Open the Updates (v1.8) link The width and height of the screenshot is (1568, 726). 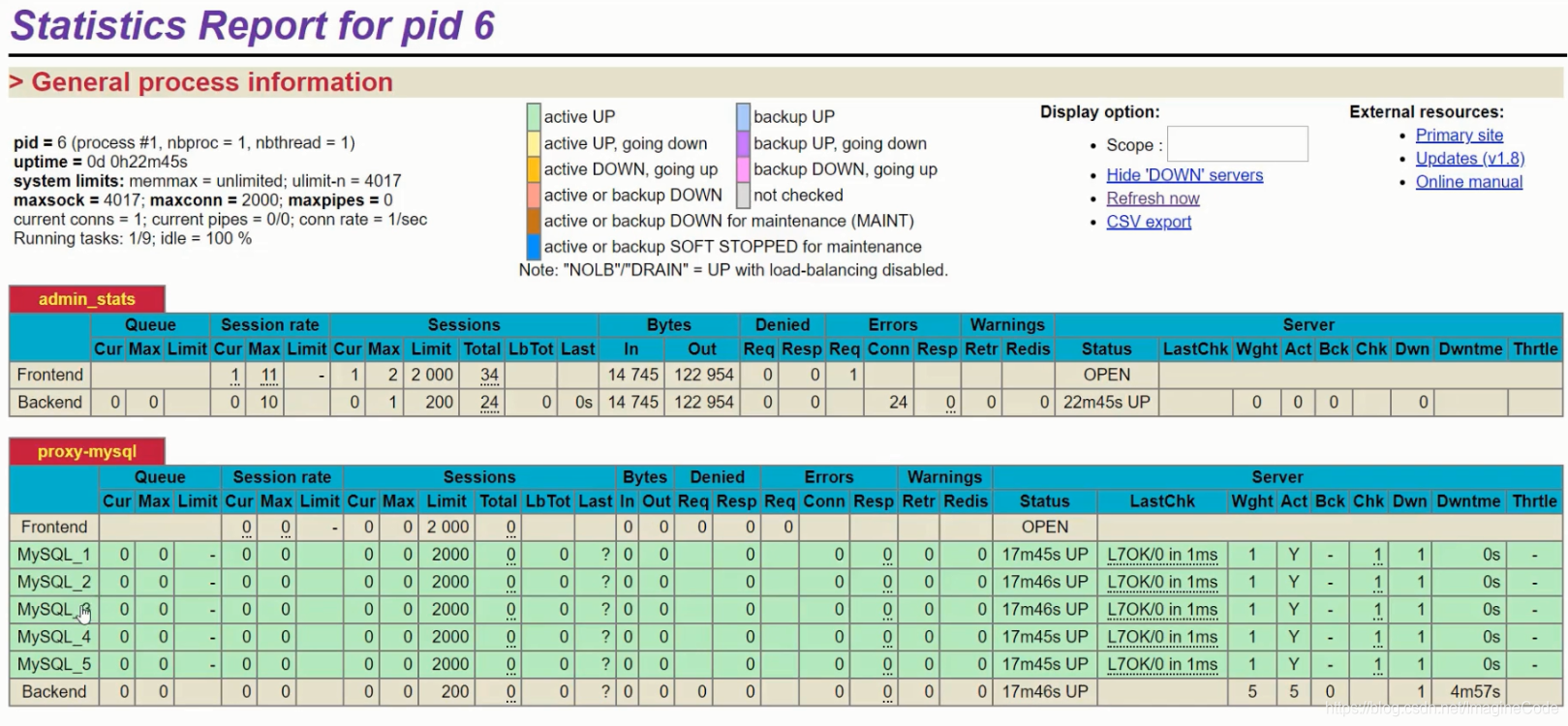(x=1470, y=159)
